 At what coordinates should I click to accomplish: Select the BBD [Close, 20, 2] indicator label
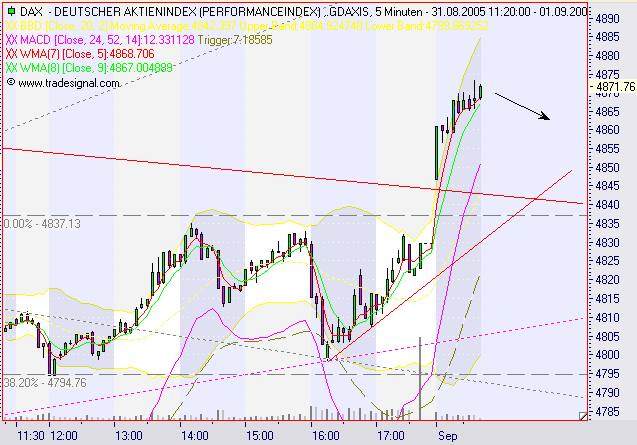[x=64, y=26]
